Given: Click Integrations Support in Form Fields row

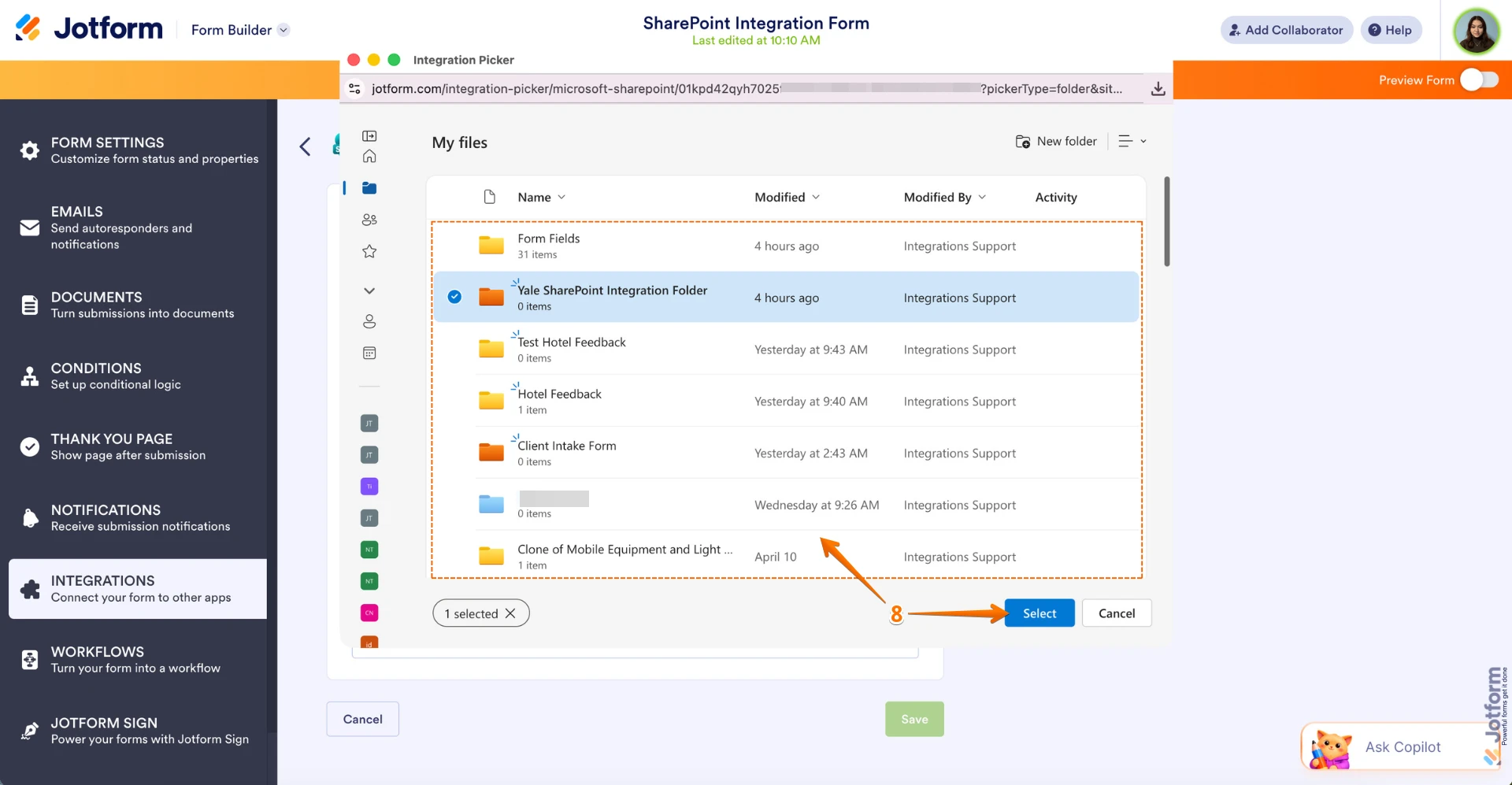Looking at the screenshot, I should tap(959, 246).
